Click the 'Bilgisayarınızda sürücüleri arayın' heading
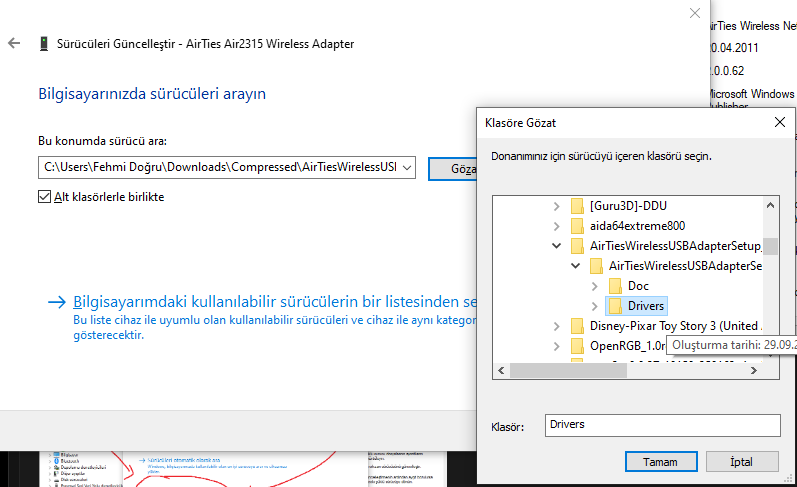Screen dimensions: 797x487 click(152, 94)
